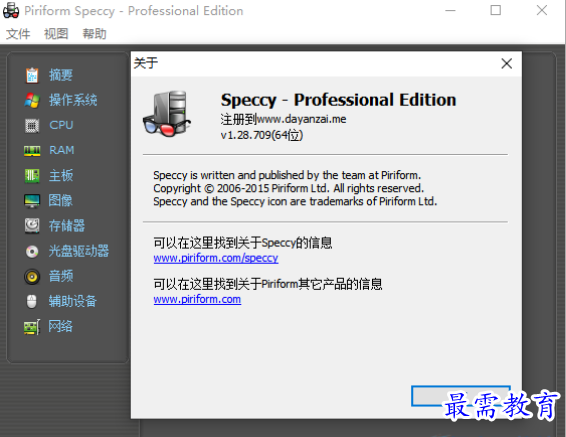The image size is (566, 437).
Task: Select the 摘要 summary sidebar label
Action: (x=61, y=75)
